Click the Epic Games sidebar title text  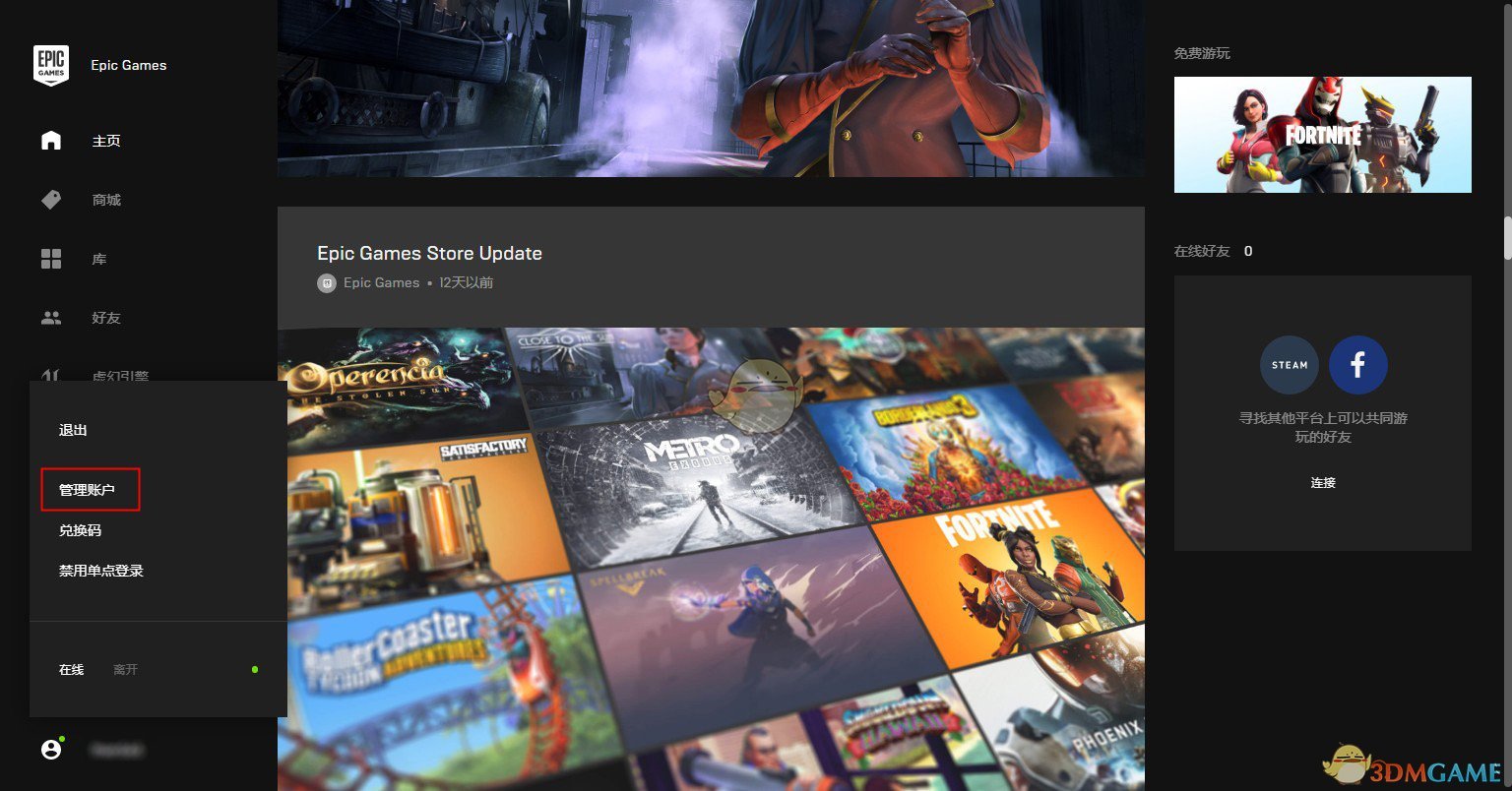pyautogui.click(x=129, y=66)
